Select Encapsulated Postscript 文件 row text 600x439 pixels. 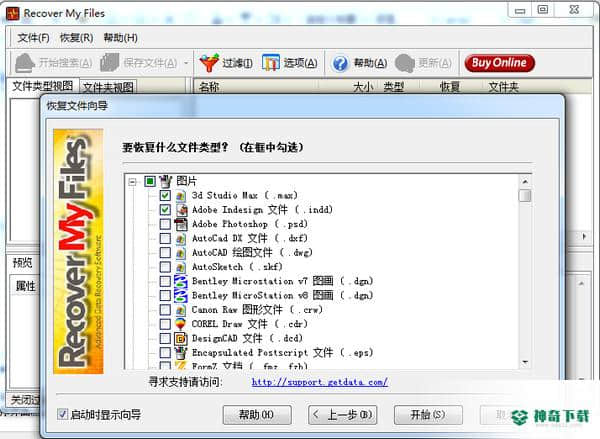282,353
